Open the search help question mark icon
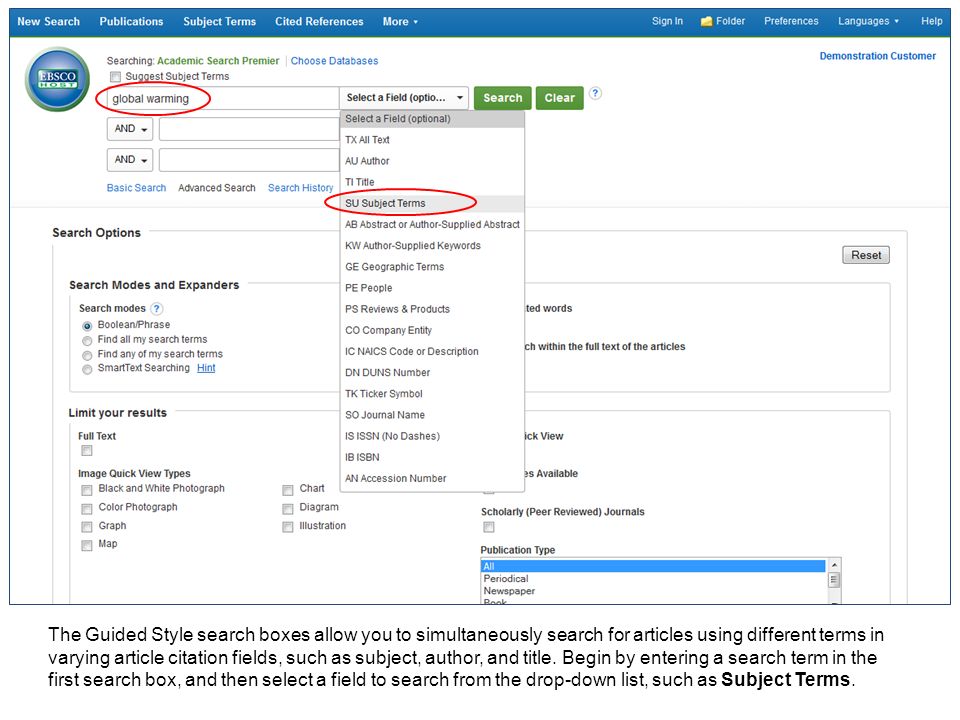The width and height of the screenshot is (960, 720). point(595,93)
